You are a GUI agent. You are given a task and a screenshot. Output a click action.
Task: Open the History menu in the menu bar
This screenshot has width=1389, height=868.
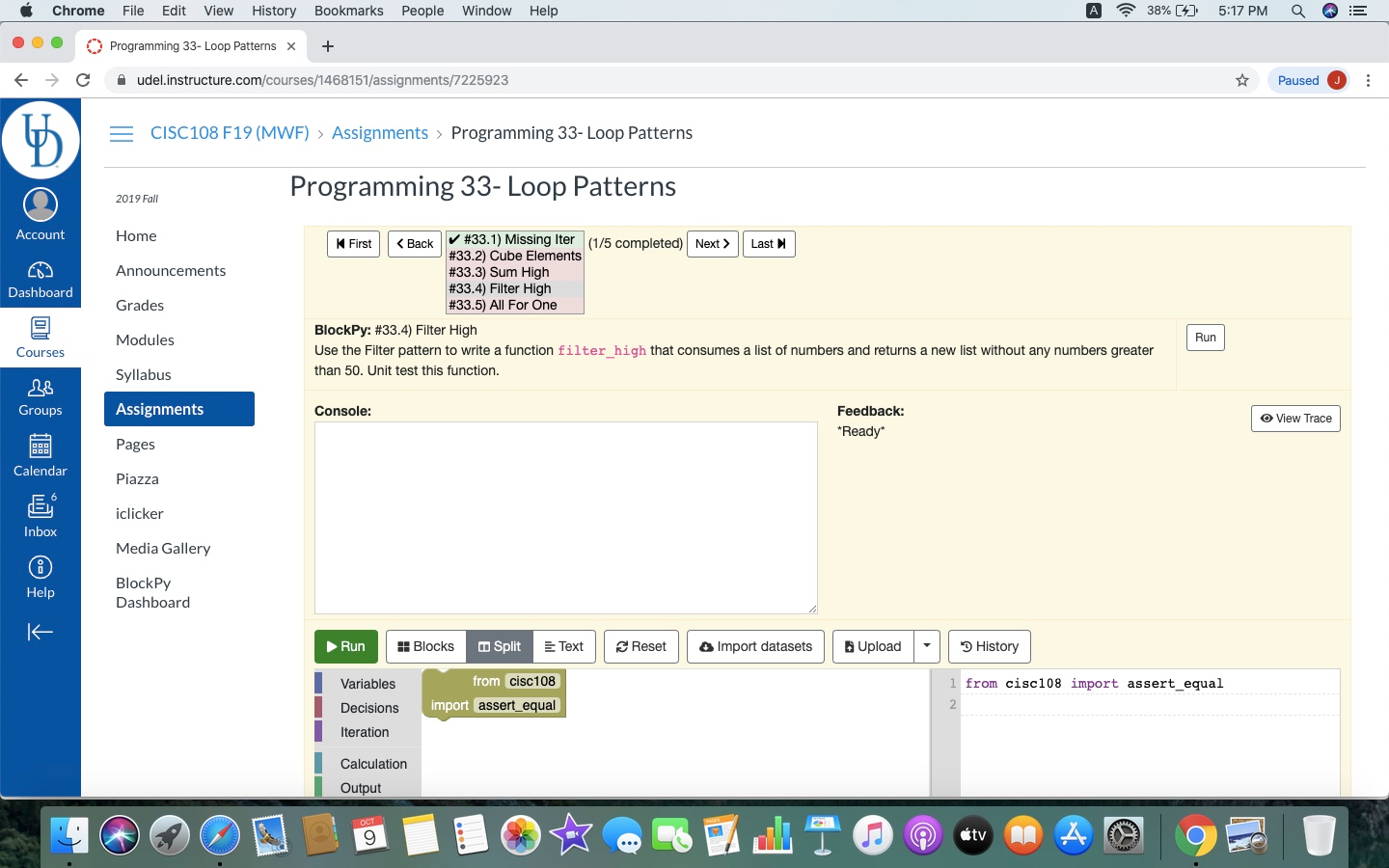[273, 11]
